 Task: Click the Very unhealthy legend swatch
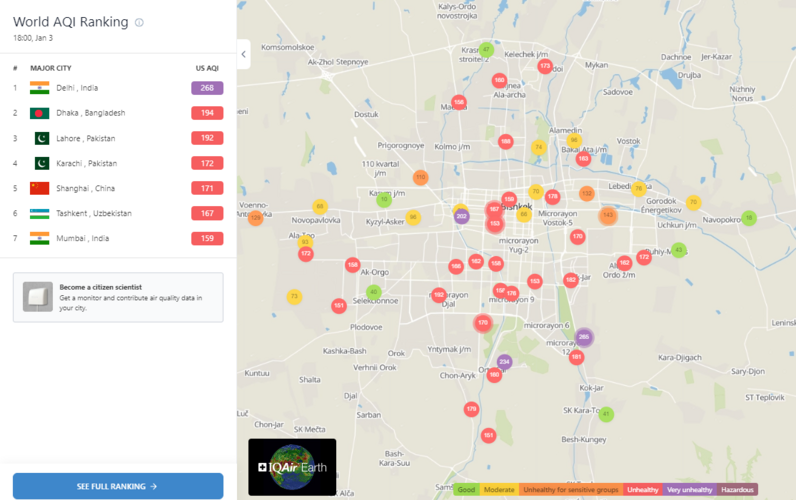point(690,490)
